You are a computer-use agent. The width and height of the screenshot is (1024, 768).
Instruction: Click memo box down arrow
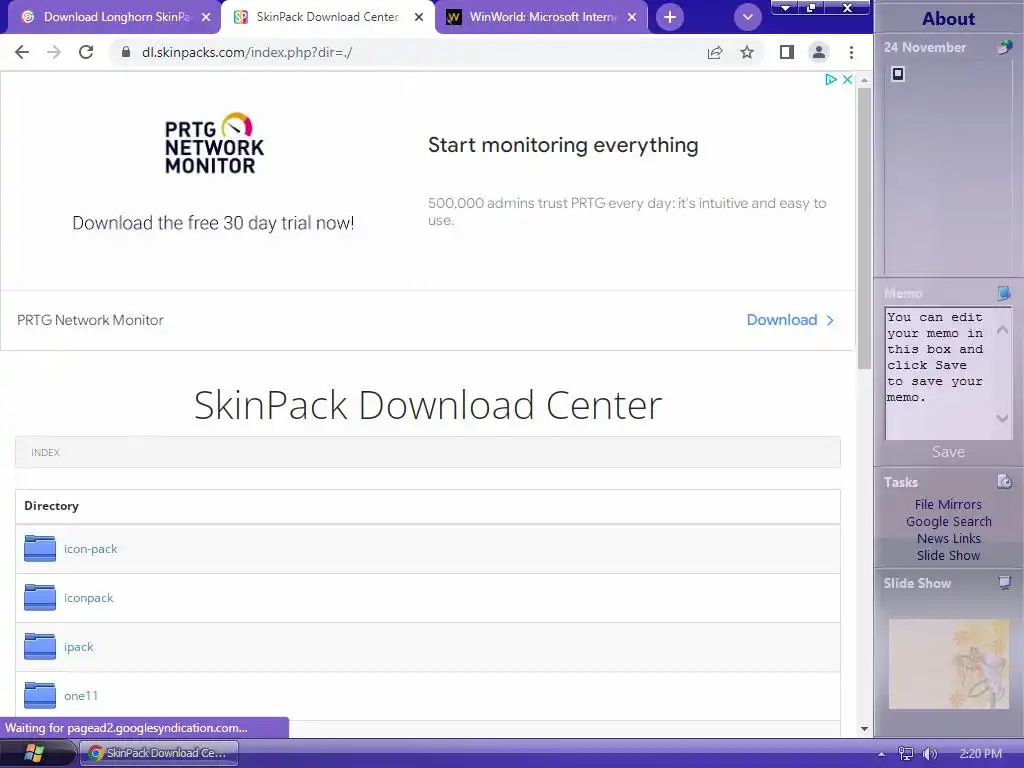tap(1002, 418)
